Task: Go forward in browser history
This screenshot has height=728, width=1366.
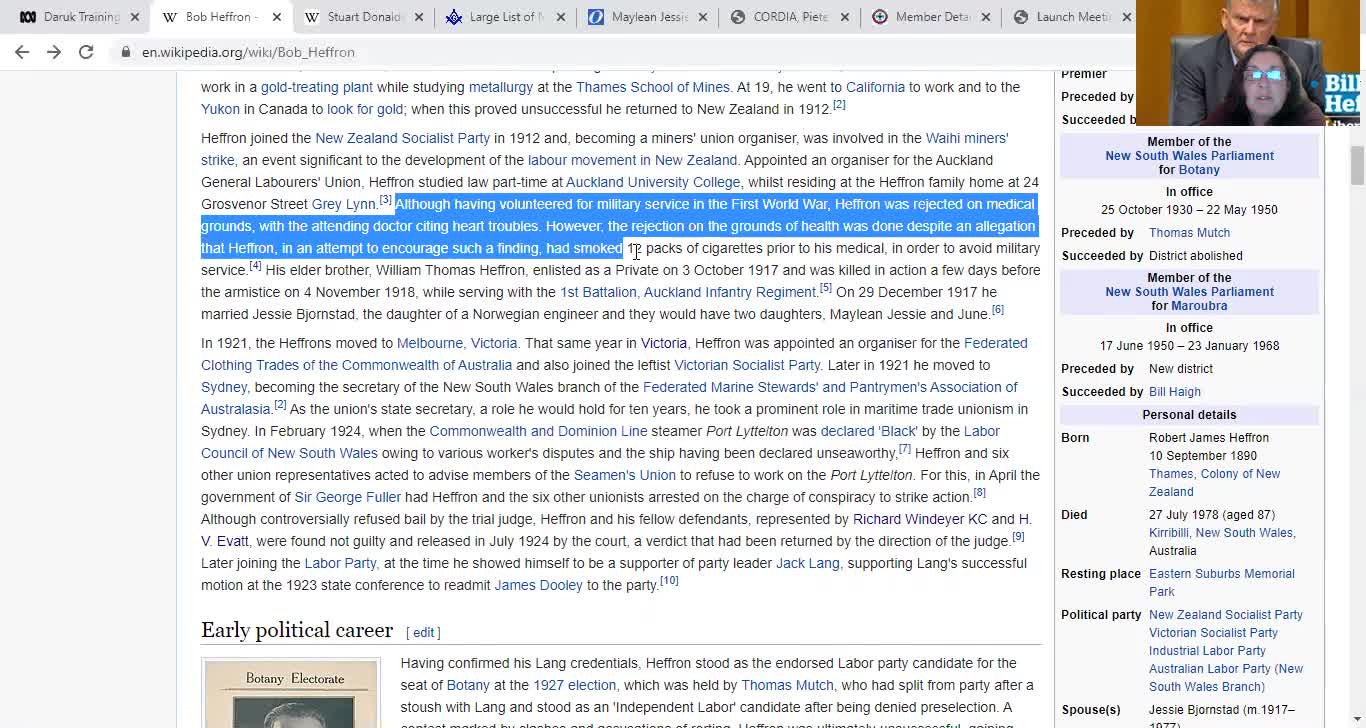Action: [x=54, y=52]
